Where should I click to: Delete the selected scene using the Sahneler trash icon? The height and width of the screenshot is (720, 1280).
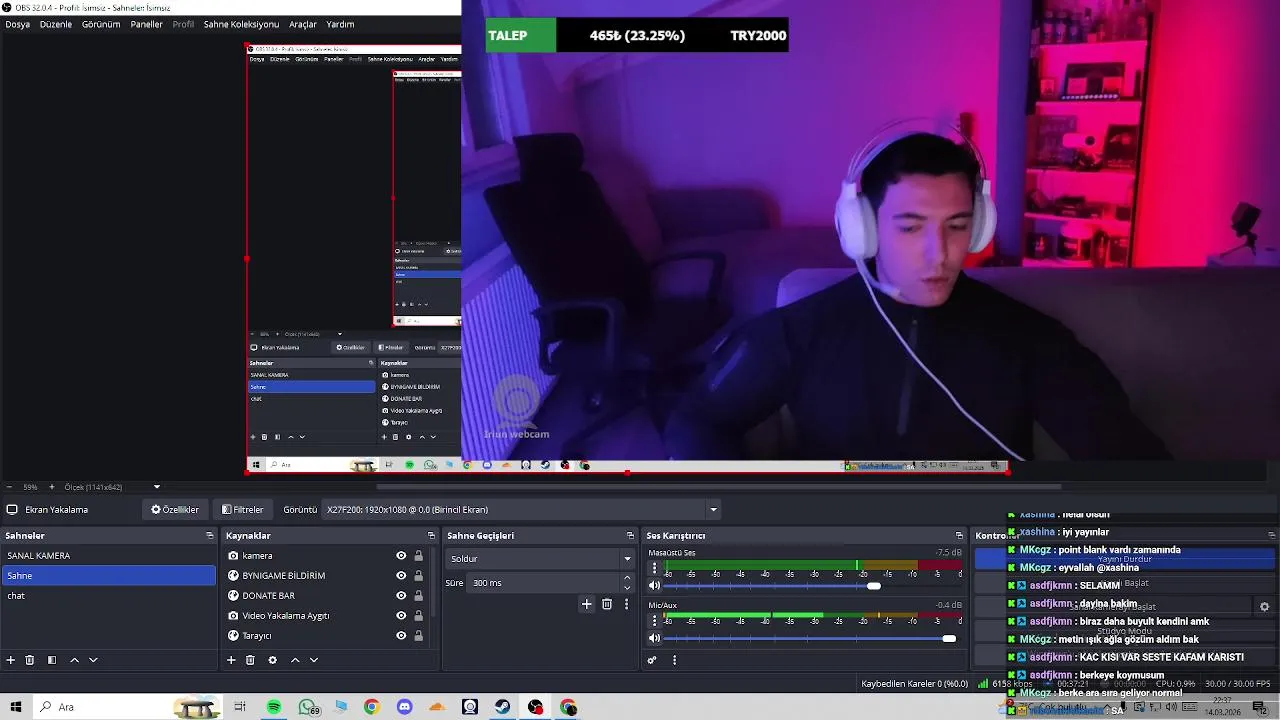30,660
